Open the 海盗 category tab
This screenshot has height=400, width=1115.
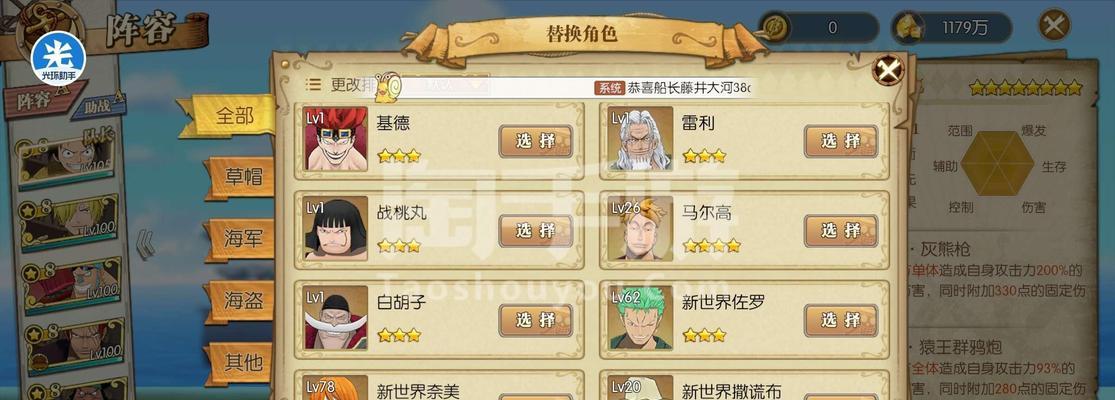[x=240, y=301]
